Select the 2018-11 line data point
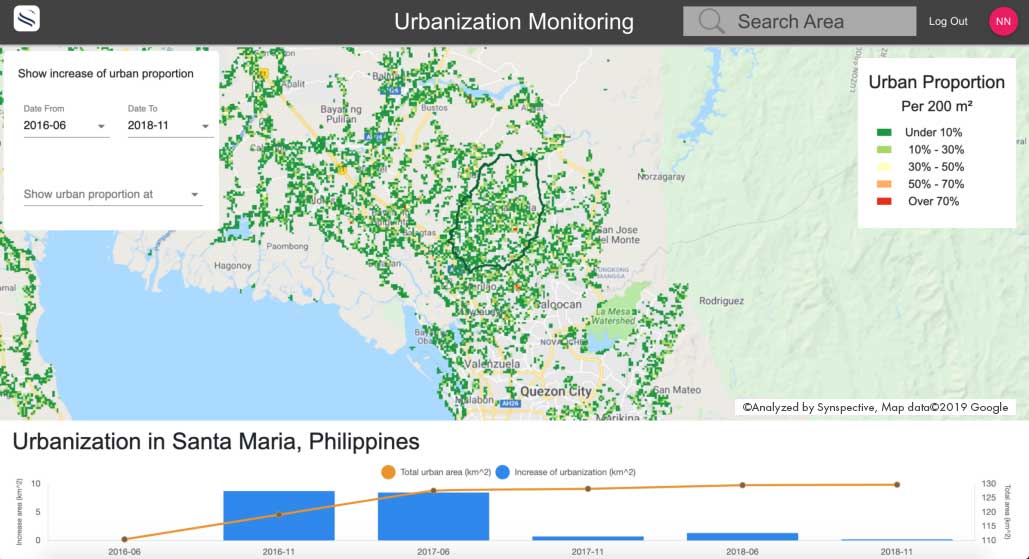This screenshot has width=1029, height=559. tap(897, 485)
